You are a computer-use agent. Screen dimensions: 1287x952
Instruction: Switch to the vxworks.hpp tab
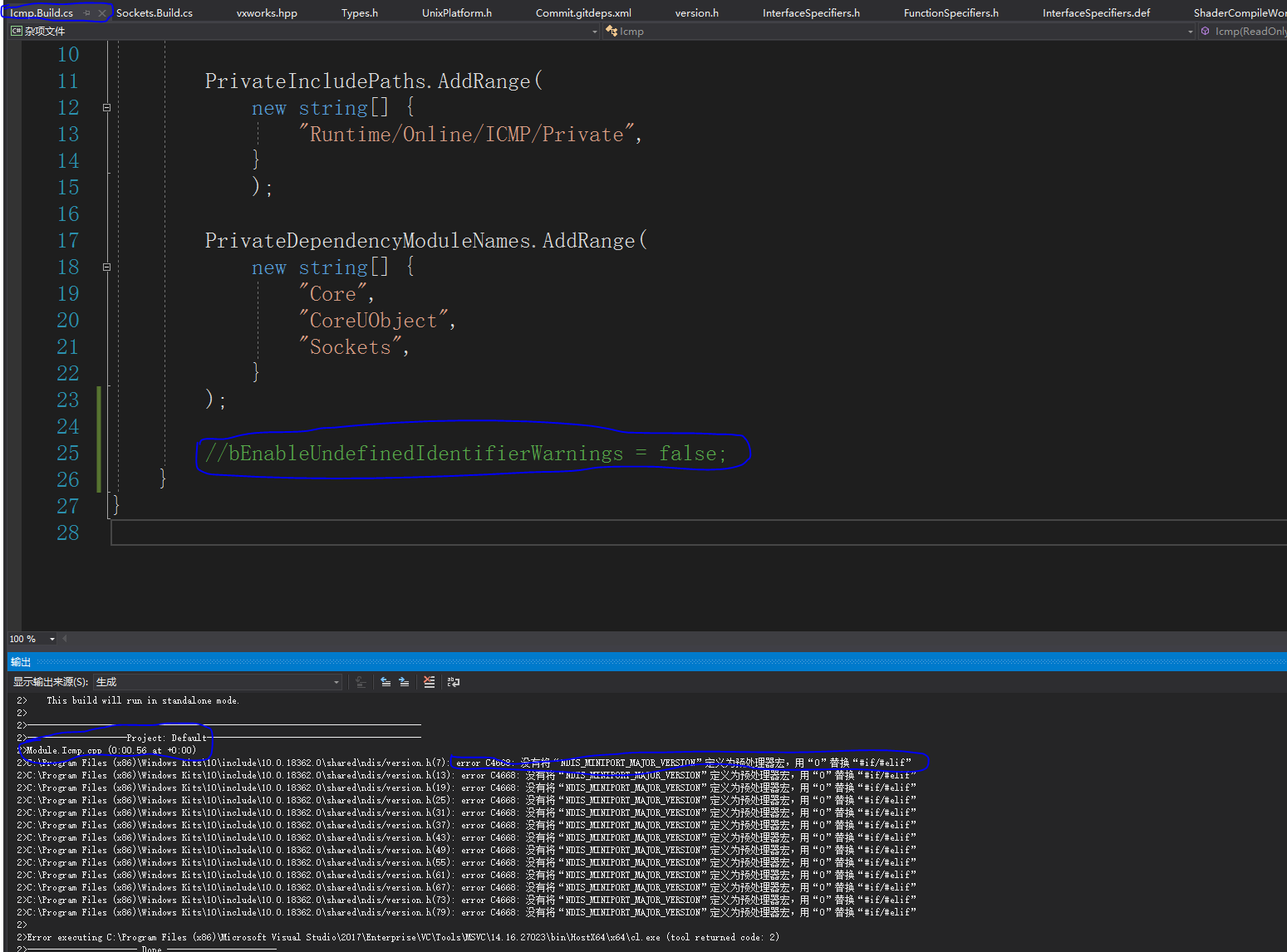(x=267, y=13)
